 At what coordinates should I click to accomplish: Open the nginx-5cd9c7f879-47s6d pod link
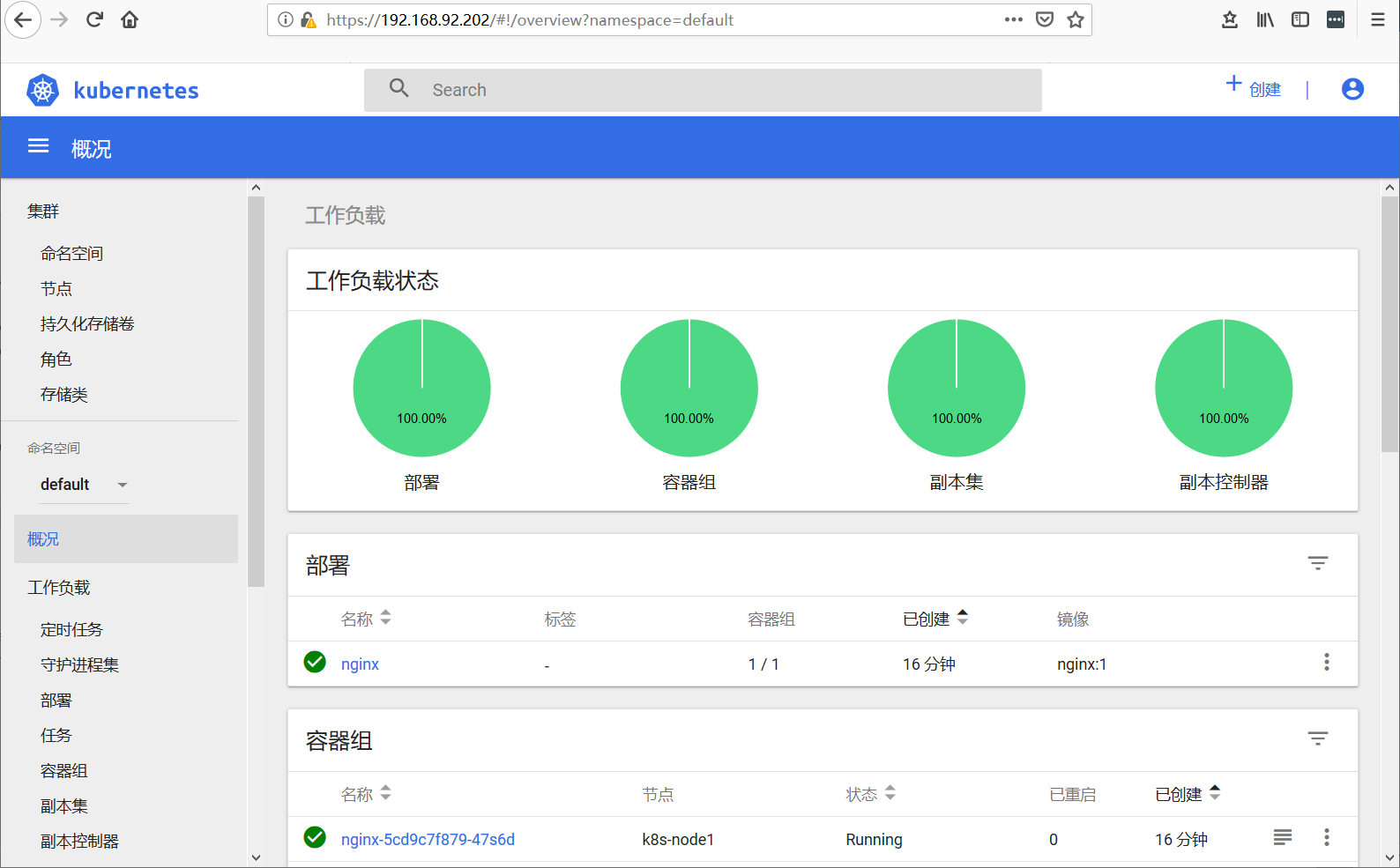coord(428,840)
